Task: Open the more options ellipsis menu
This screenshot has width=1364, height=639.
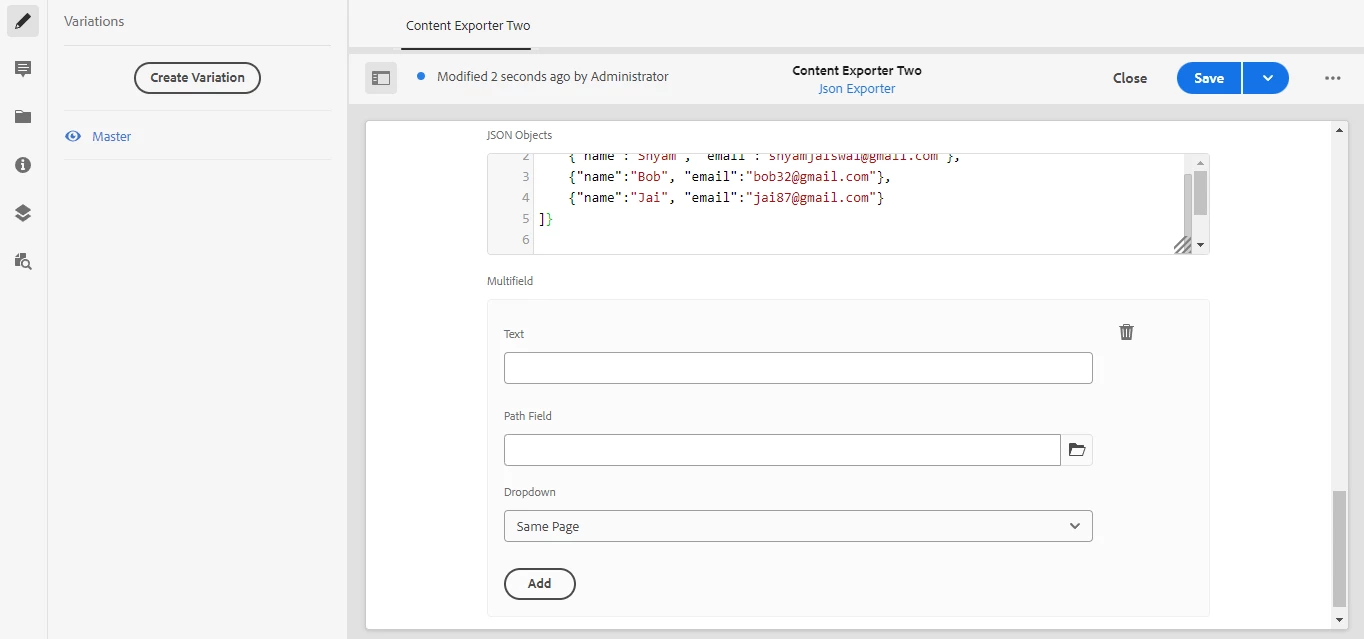Action: 1332,78
